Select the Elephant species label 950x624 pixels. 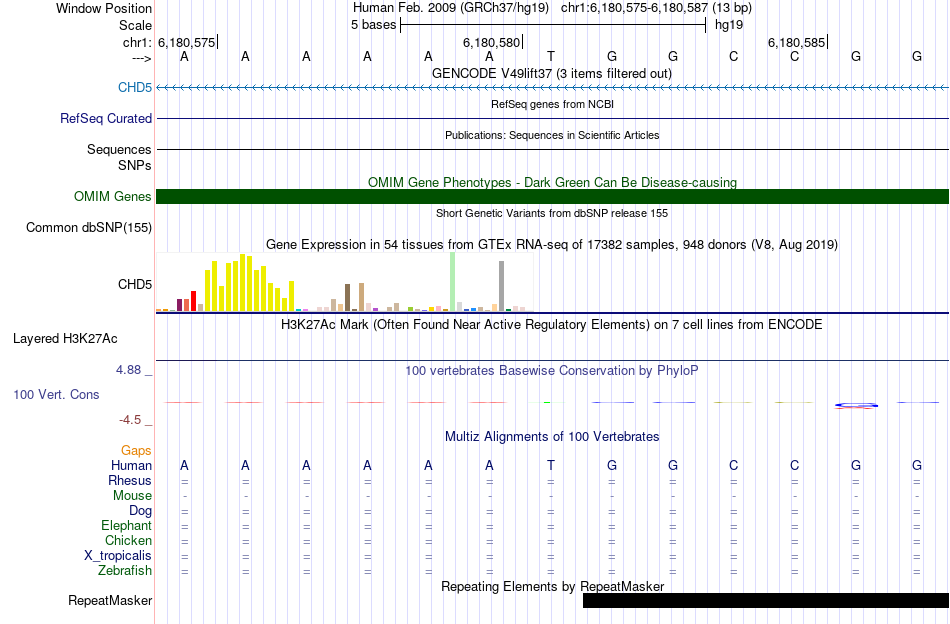pyautogui.click(x=126, y=525)
